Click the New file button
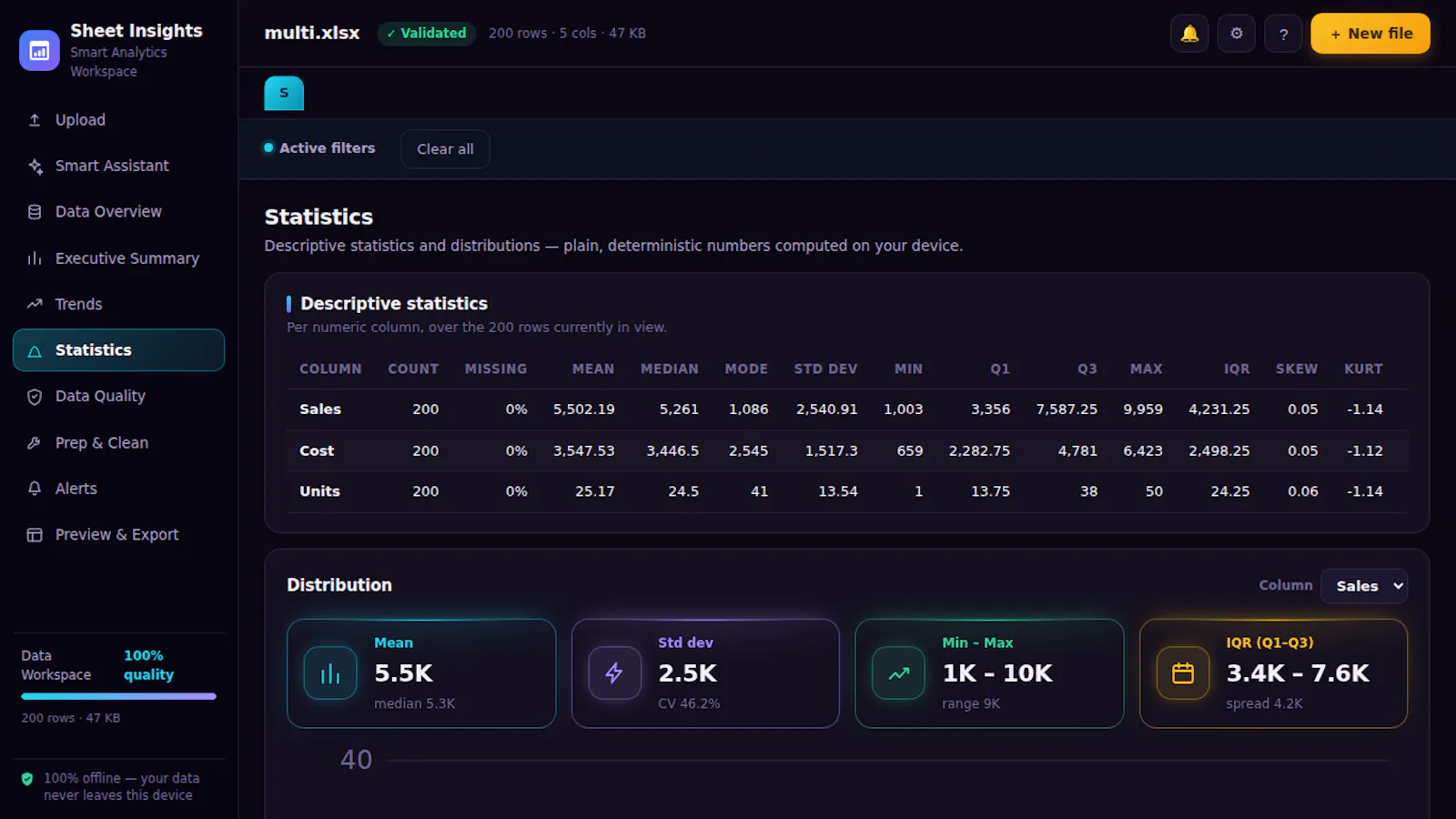The image size is (1456, 819). click(x=1370, y=34)
